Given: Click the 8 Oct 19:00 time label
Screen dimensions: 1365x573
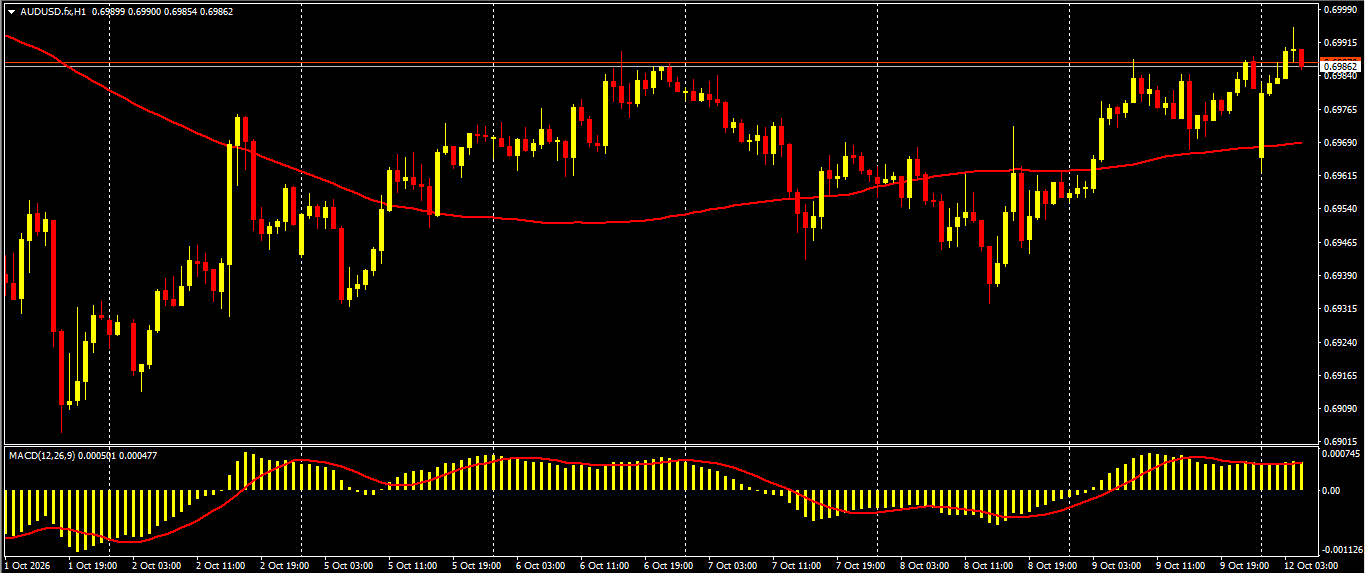Looking at the screenshot, I should tap(1052, 565).
